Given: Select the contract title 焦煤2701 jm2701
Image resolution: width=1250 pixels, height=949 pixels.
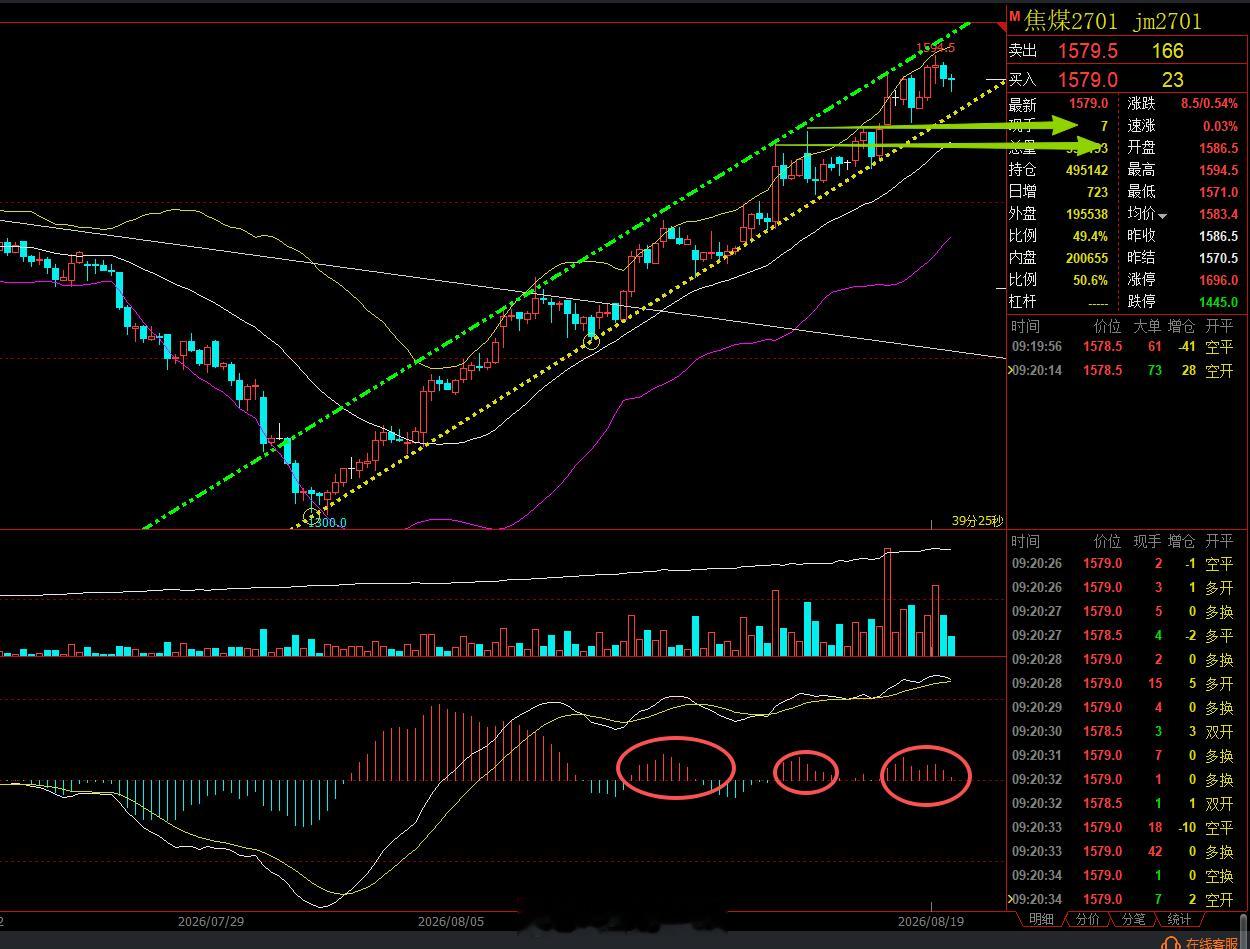Looking at the screenshot, I should [x=1113, y=21].
